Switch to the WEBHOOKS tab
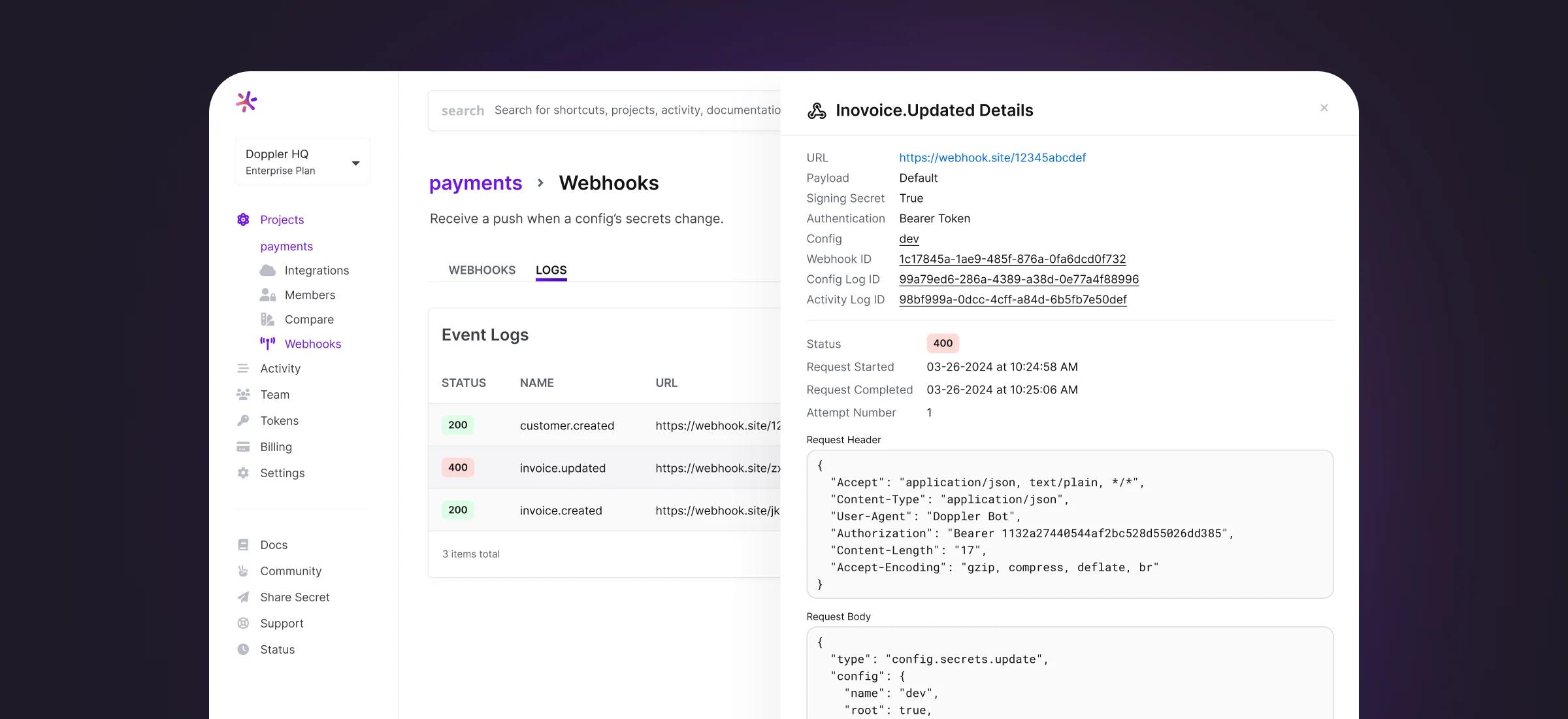The height and width of the screenshot is (719, 1568). (x=482, y=270)
